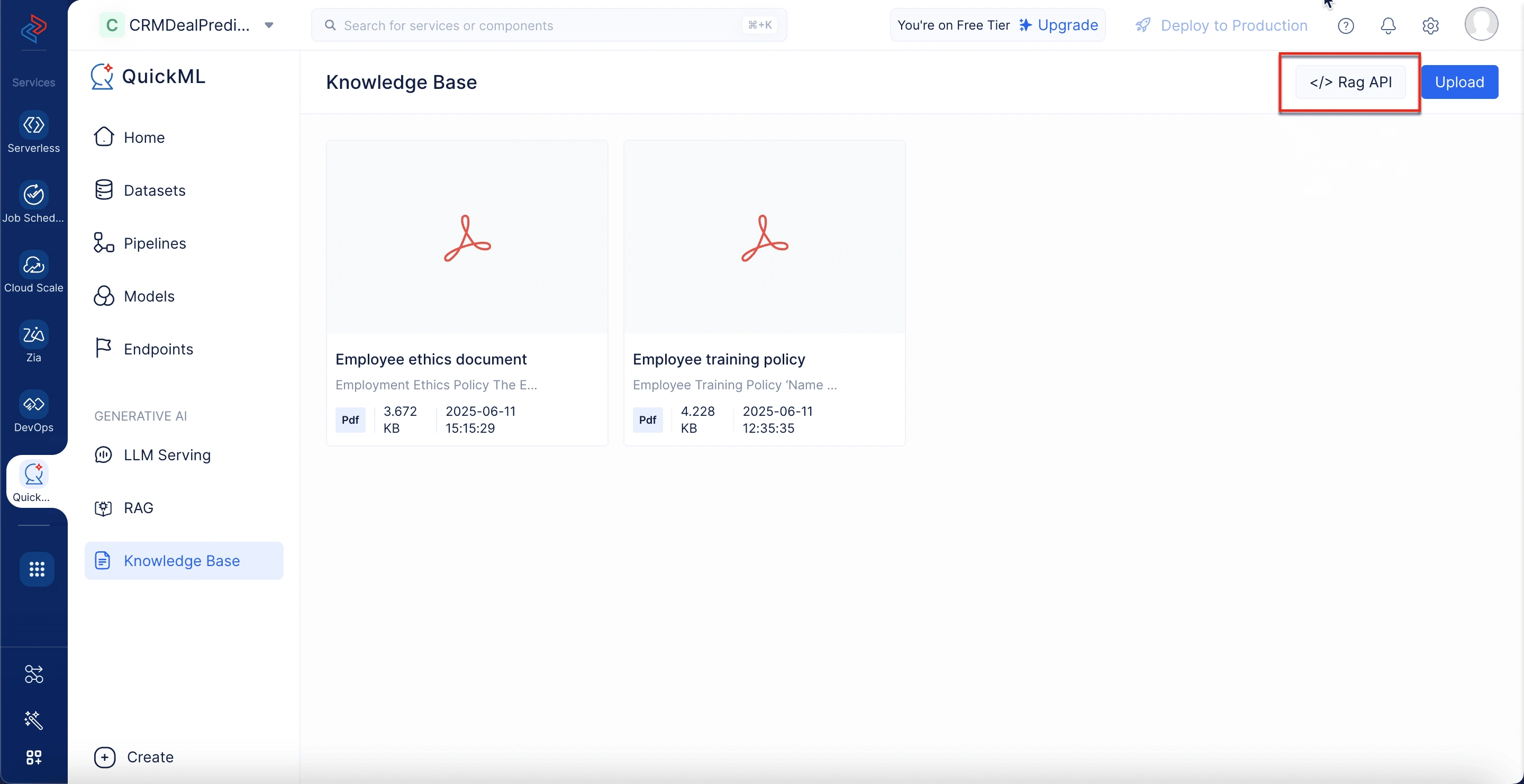Click the 2025-06-11 15:15:29 timestamp
The image size is (1524, 784).
pyautogui.click(x=480, y=420)
